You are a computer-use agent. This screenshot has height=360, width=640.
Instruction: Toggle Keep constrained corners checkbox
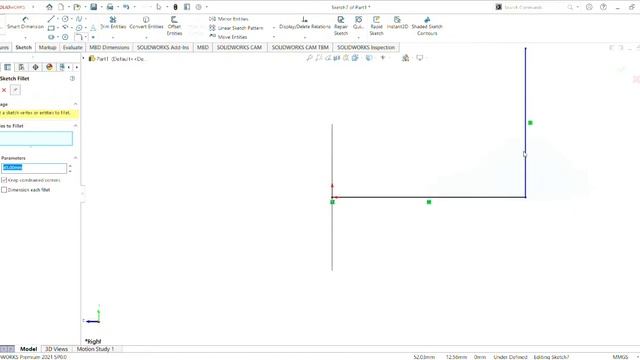tap(4, 180)
